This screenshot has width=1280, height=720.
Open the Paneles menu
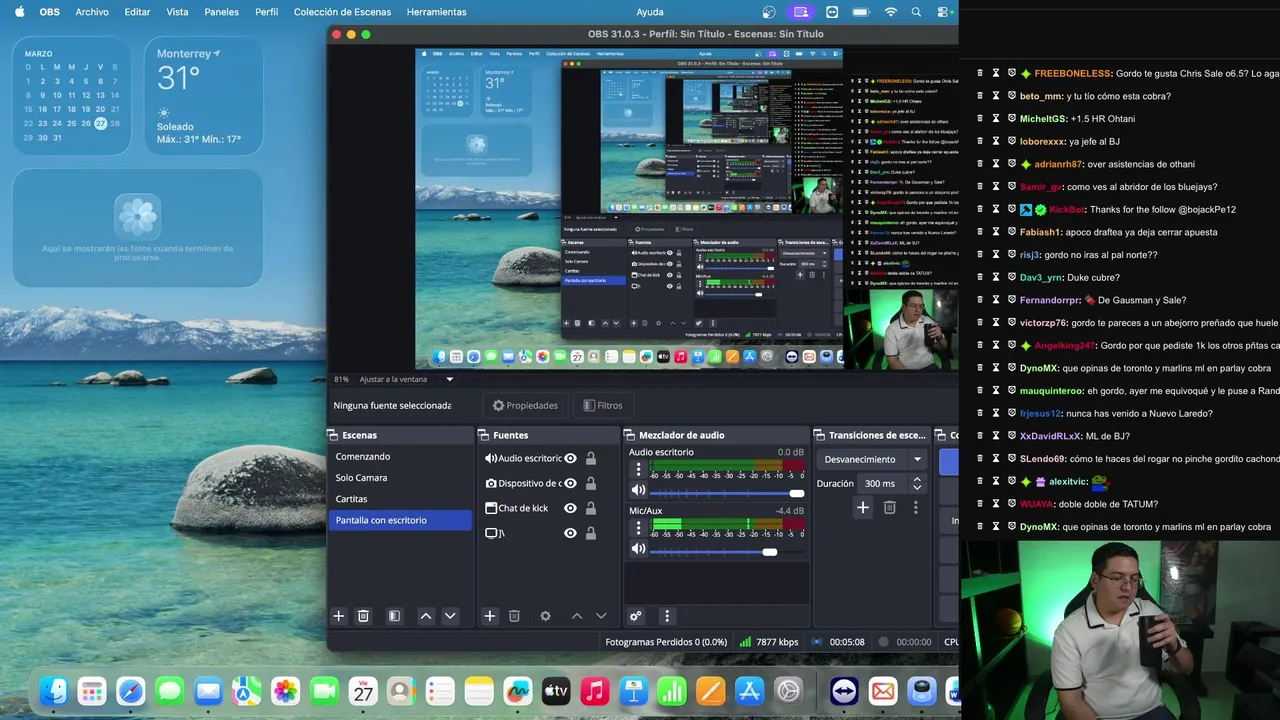[222, 12]
